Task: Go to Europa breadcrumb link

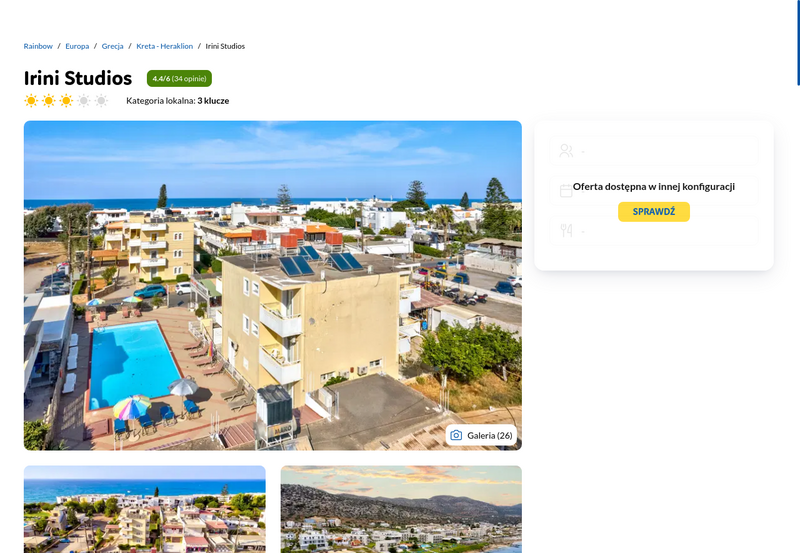Action: 77,46
